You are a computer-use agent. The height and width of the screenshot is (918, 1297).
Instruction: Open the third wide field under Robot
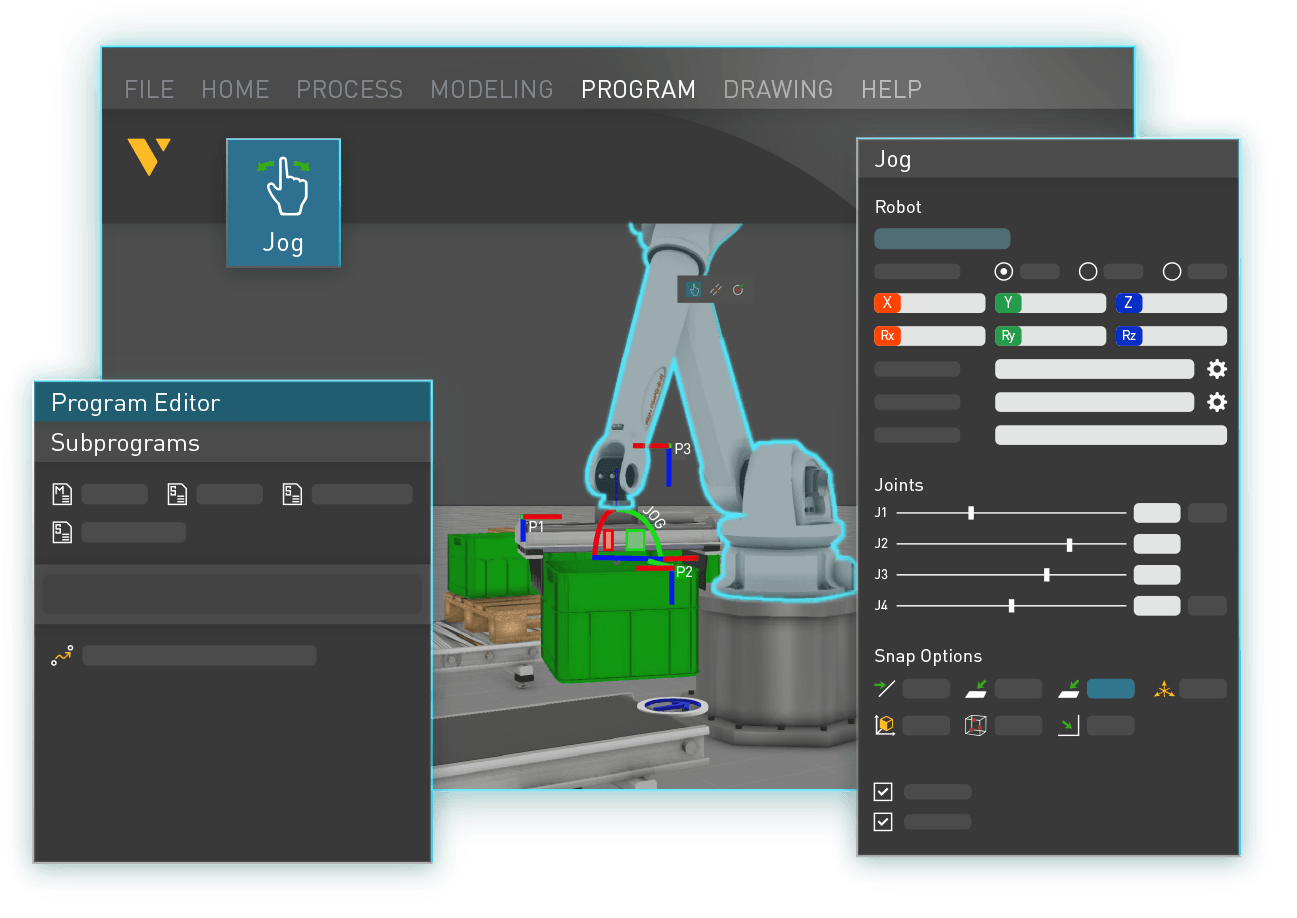(x=1110, y=435)
